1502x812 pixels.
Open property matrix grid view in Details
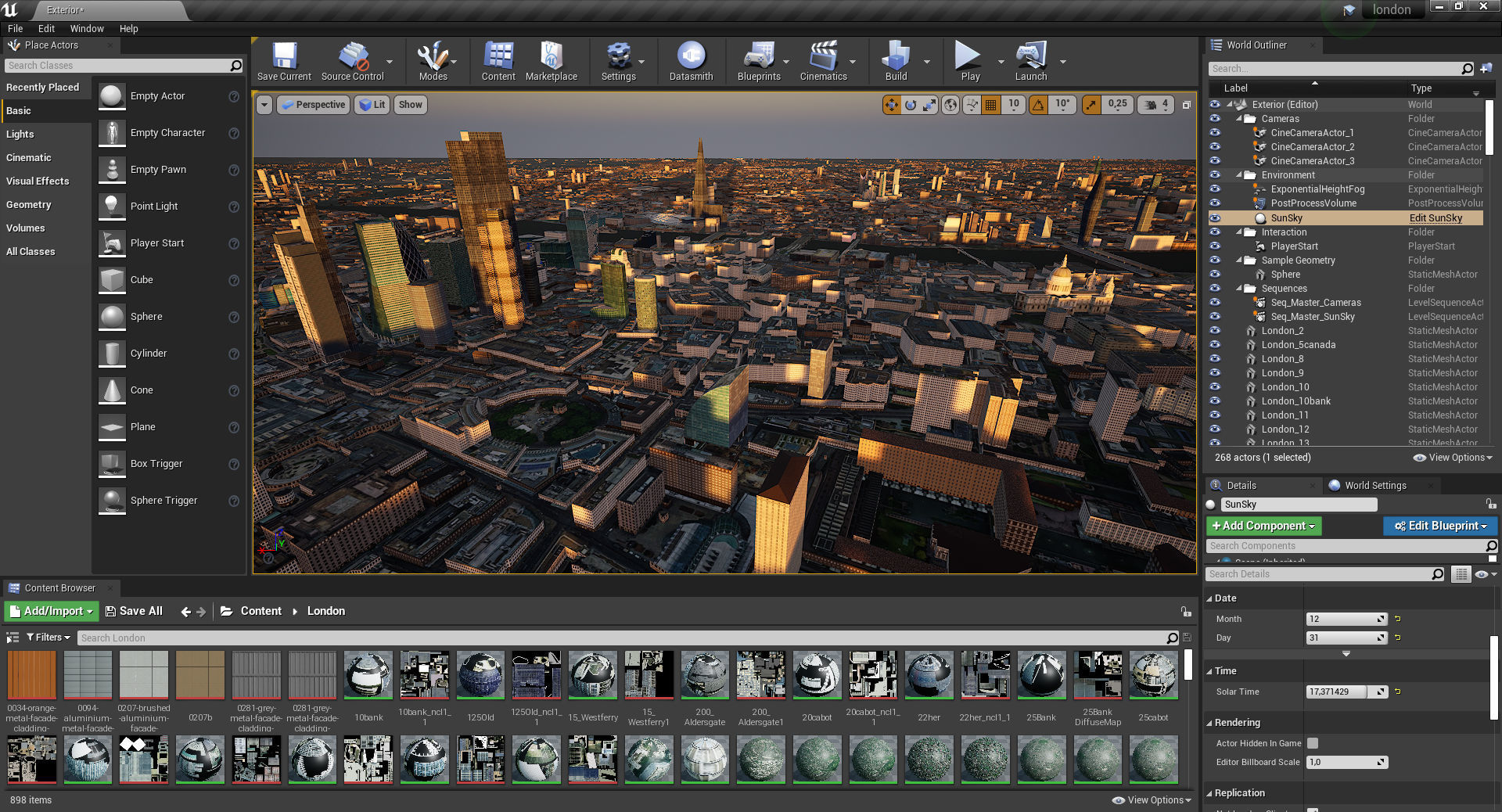(1461, 574)
